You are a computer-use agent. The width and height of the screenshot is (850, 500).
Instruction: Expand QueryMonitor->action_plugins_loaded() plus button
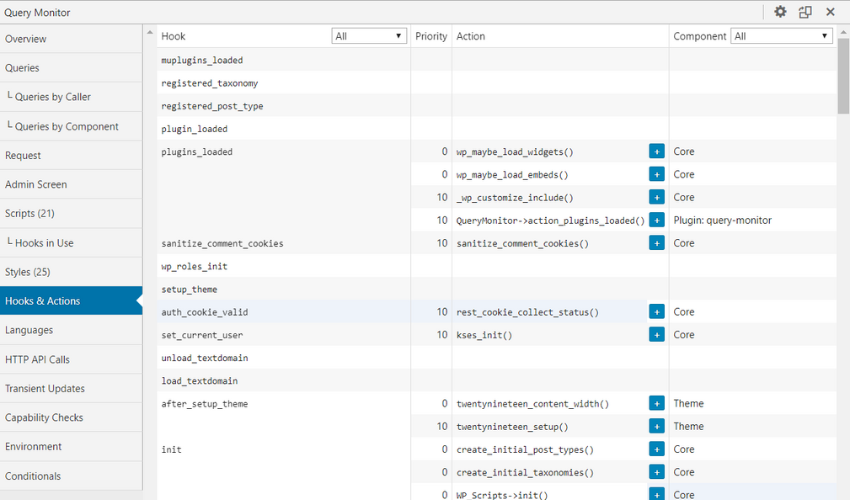656,220
